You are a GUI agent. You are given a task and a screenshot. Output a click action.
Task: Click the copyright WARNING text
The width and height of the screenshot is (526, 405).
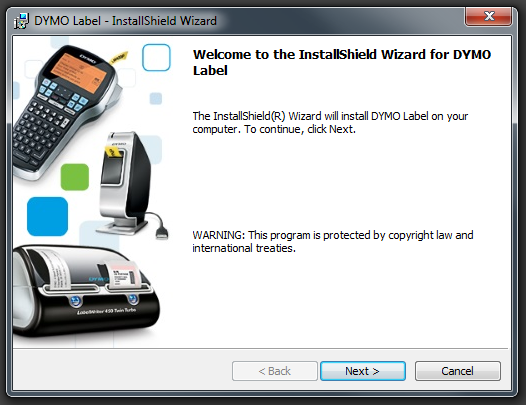(x=333, y=242)
